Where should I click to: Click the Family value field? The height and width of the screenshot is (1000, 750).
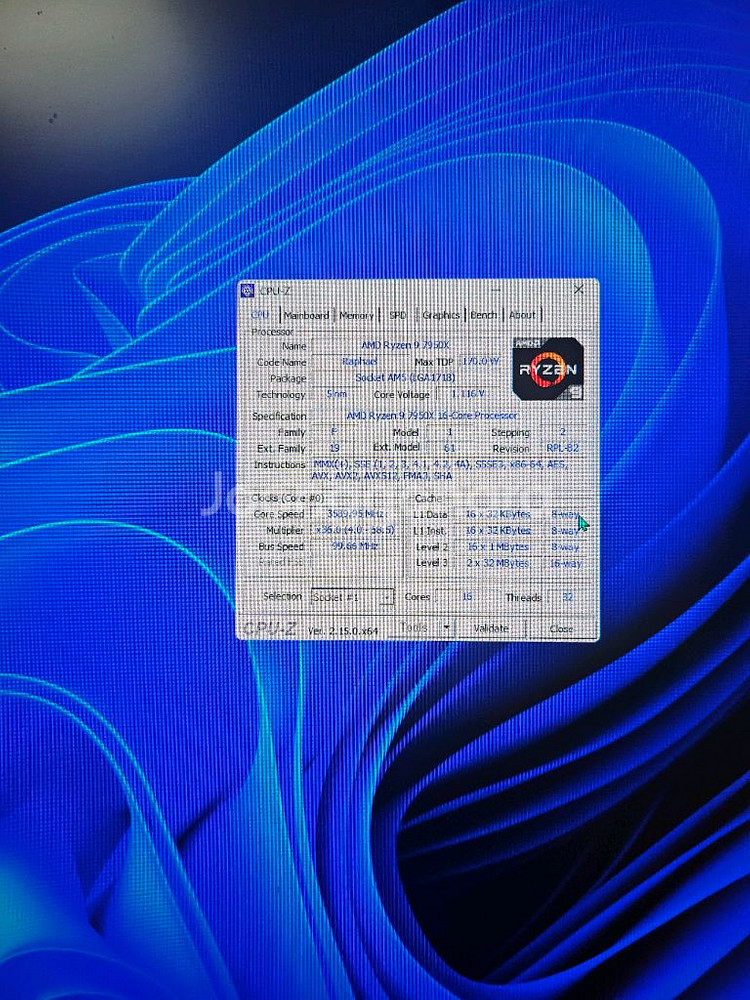[x=334, y=432]
